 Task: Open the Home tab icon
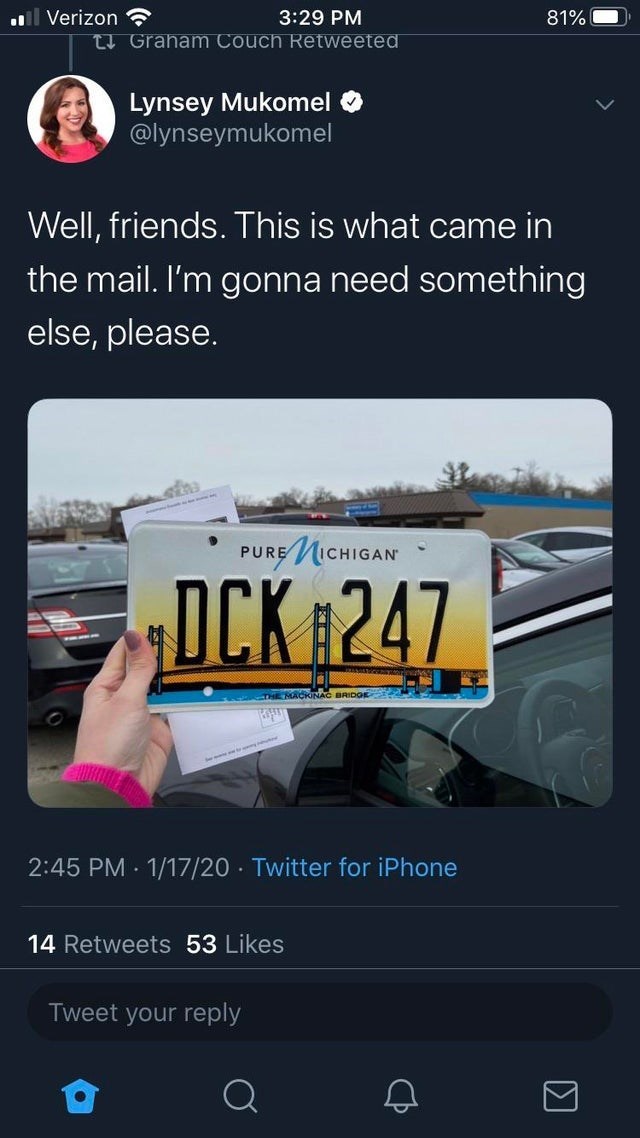point(80,1096)
